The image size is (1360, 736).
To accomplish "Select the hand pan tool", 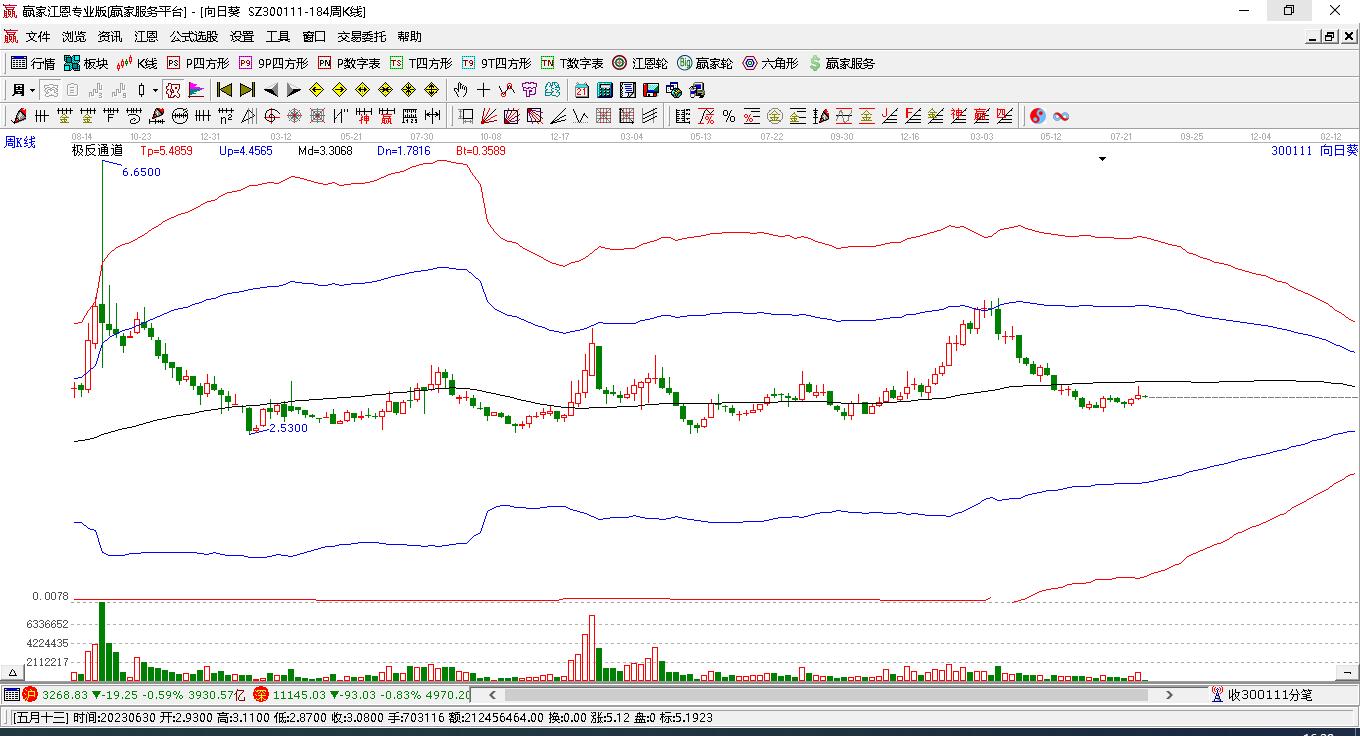I will click(460, 90).
